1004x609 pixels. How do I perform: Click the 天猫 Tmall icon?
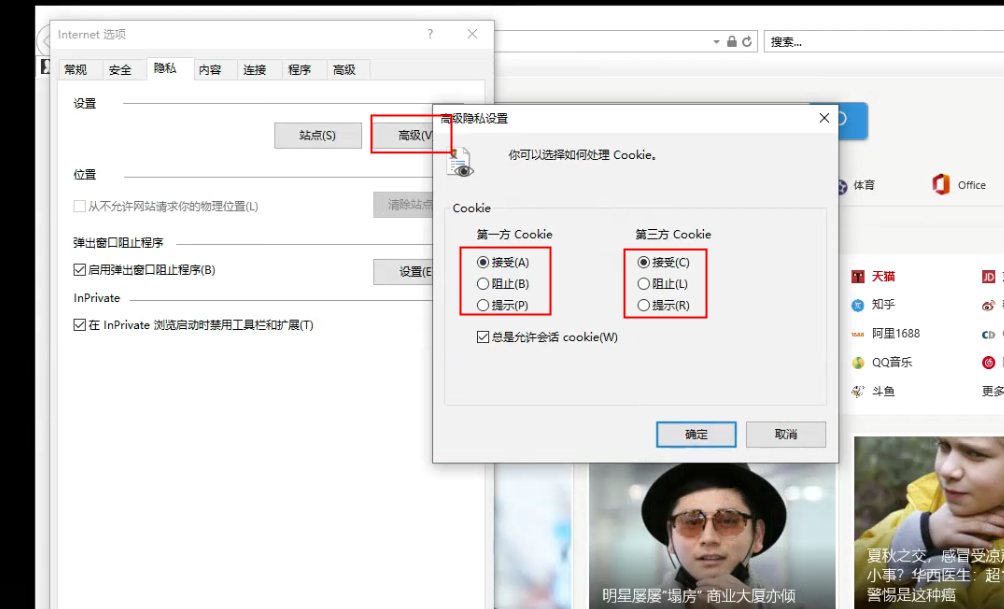[857, 276]
